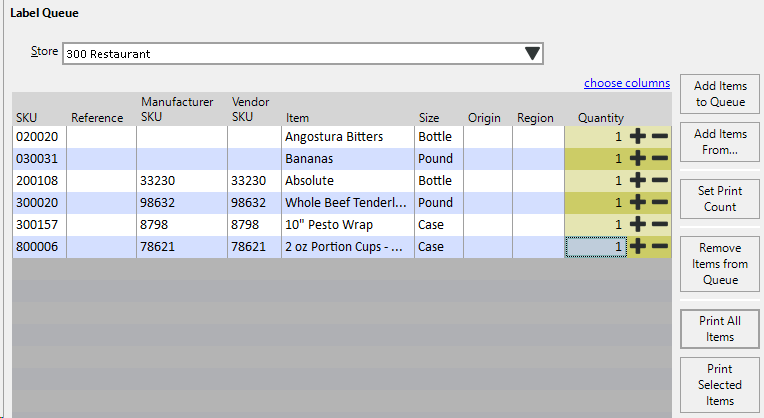Click plus icon for 10" Pesto Wrap
Image resolution: width=764 pixels, height=418 pixels.
[638, 224]
